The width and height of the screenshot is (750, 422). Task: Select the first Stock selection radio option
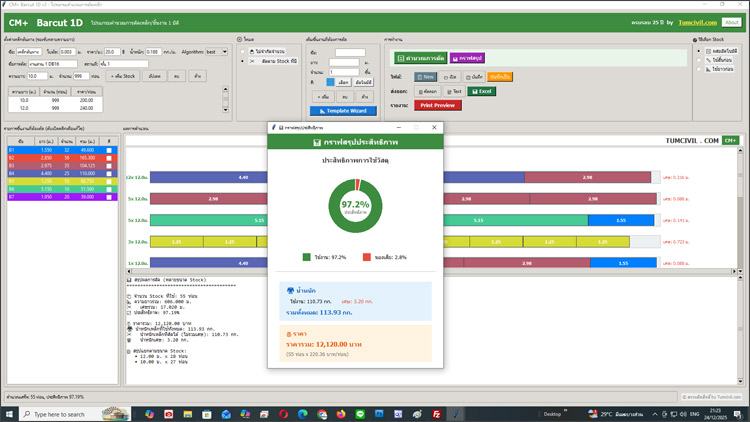[x=704, y=51]
